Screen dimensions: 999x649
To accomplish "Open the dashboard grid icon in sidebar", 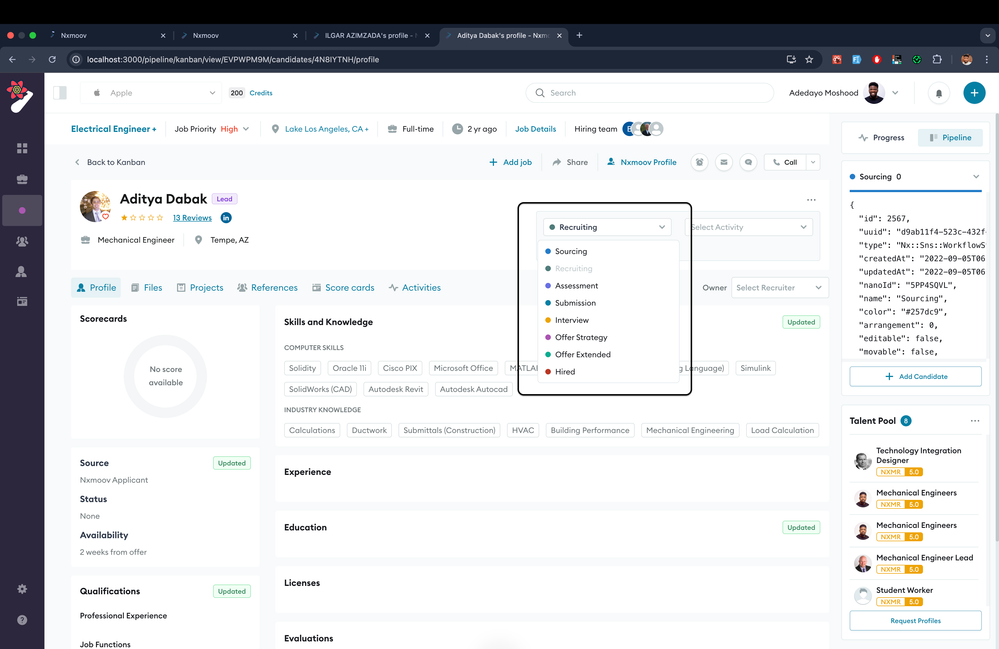I will (x=22, y=148).
